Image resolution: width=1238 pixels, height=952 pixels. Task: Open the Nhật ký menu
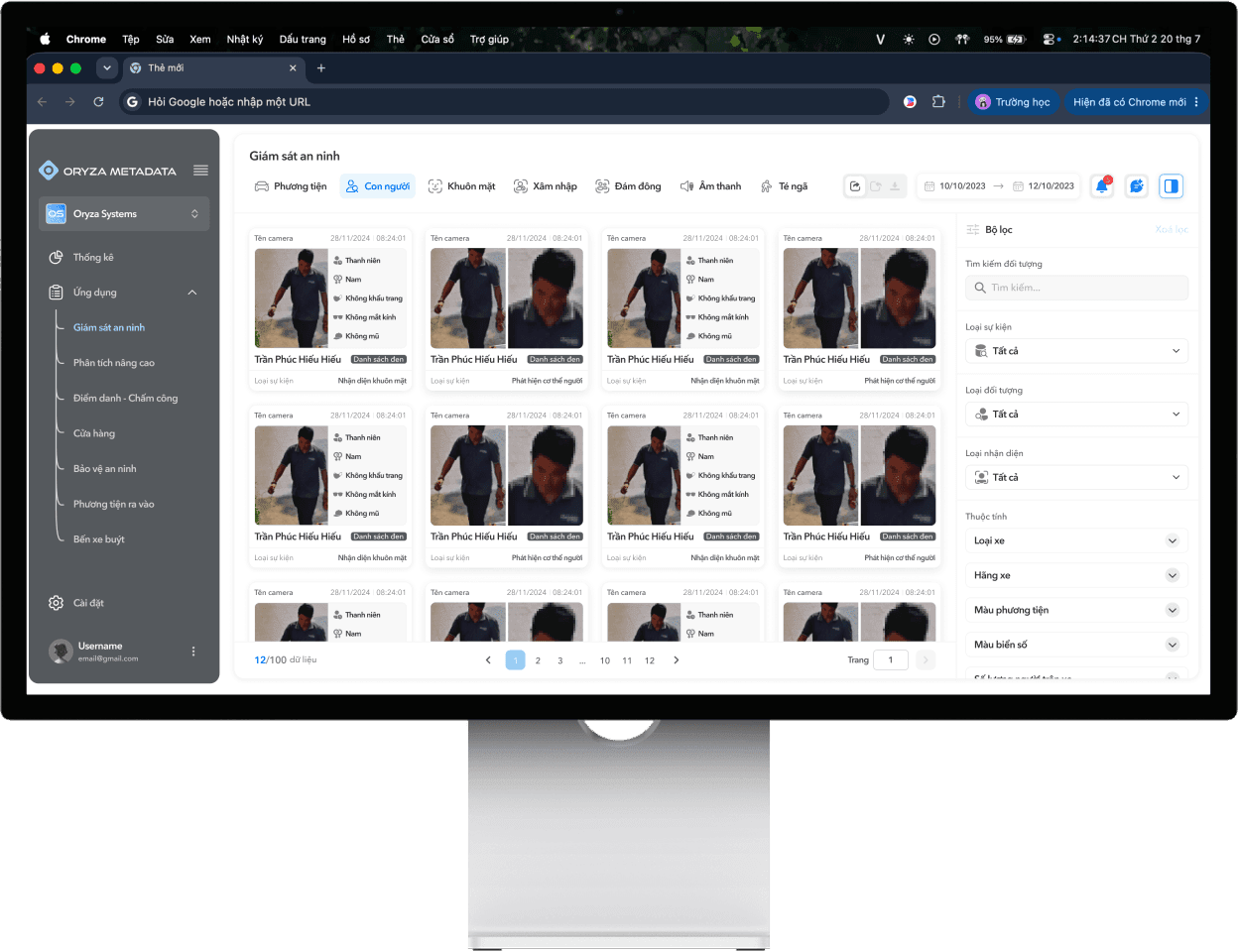(x=245, y=40)
